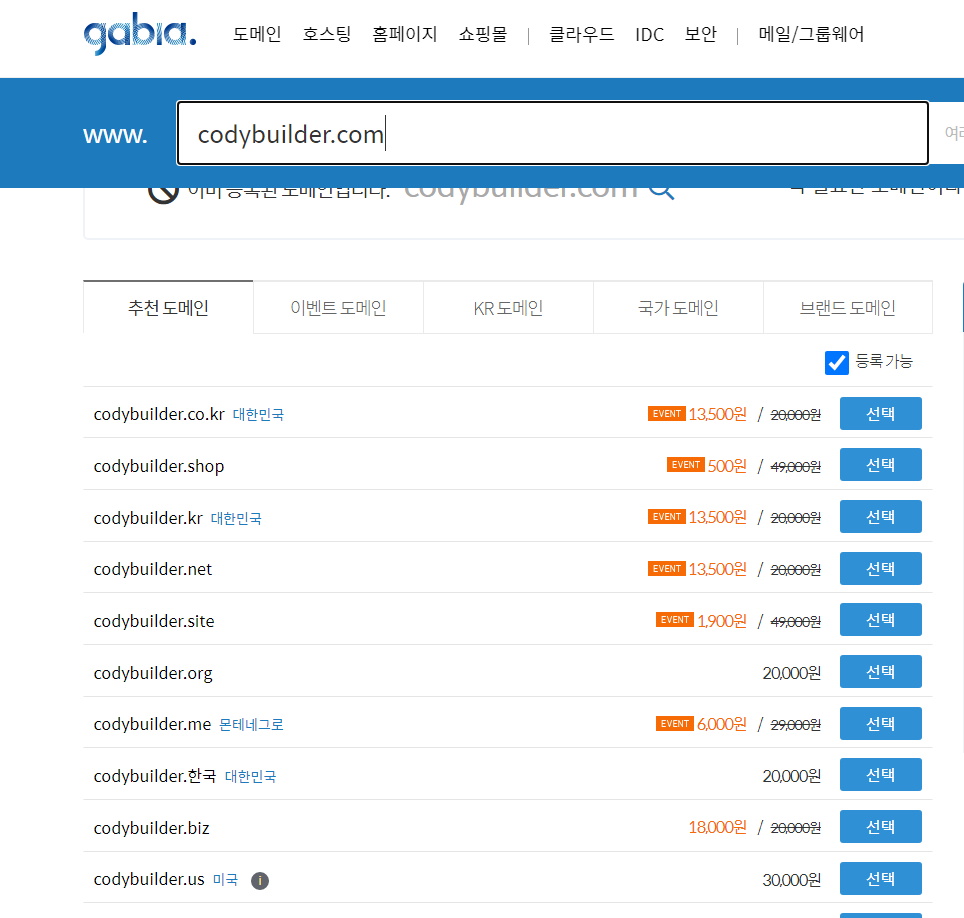Screen dimensions: 964x918
Task: Open the 홈페이지 menu
Action: point(405,34)
